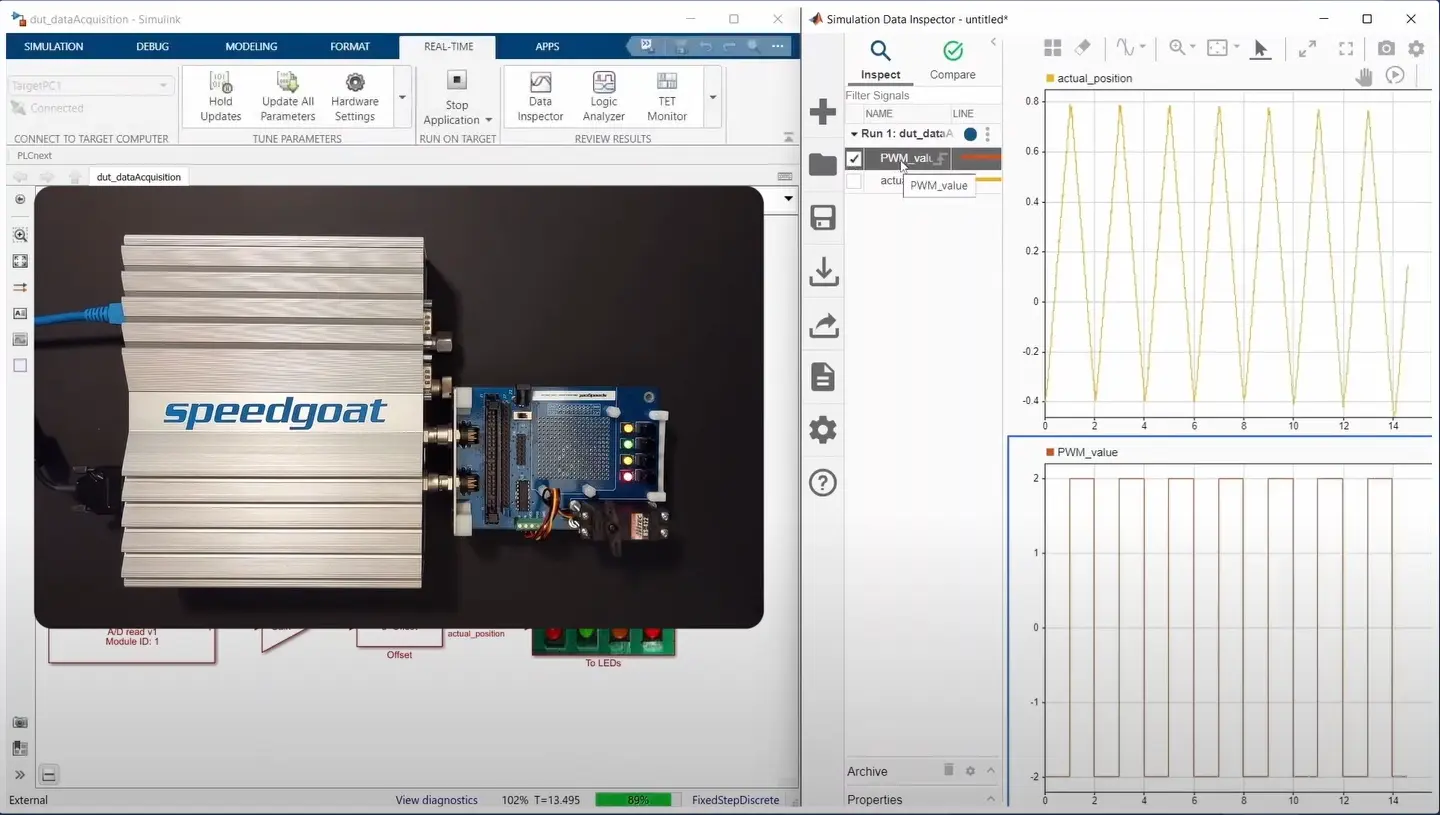
Task: Open the Help question mark icon
Action: [x=823, y=483]
